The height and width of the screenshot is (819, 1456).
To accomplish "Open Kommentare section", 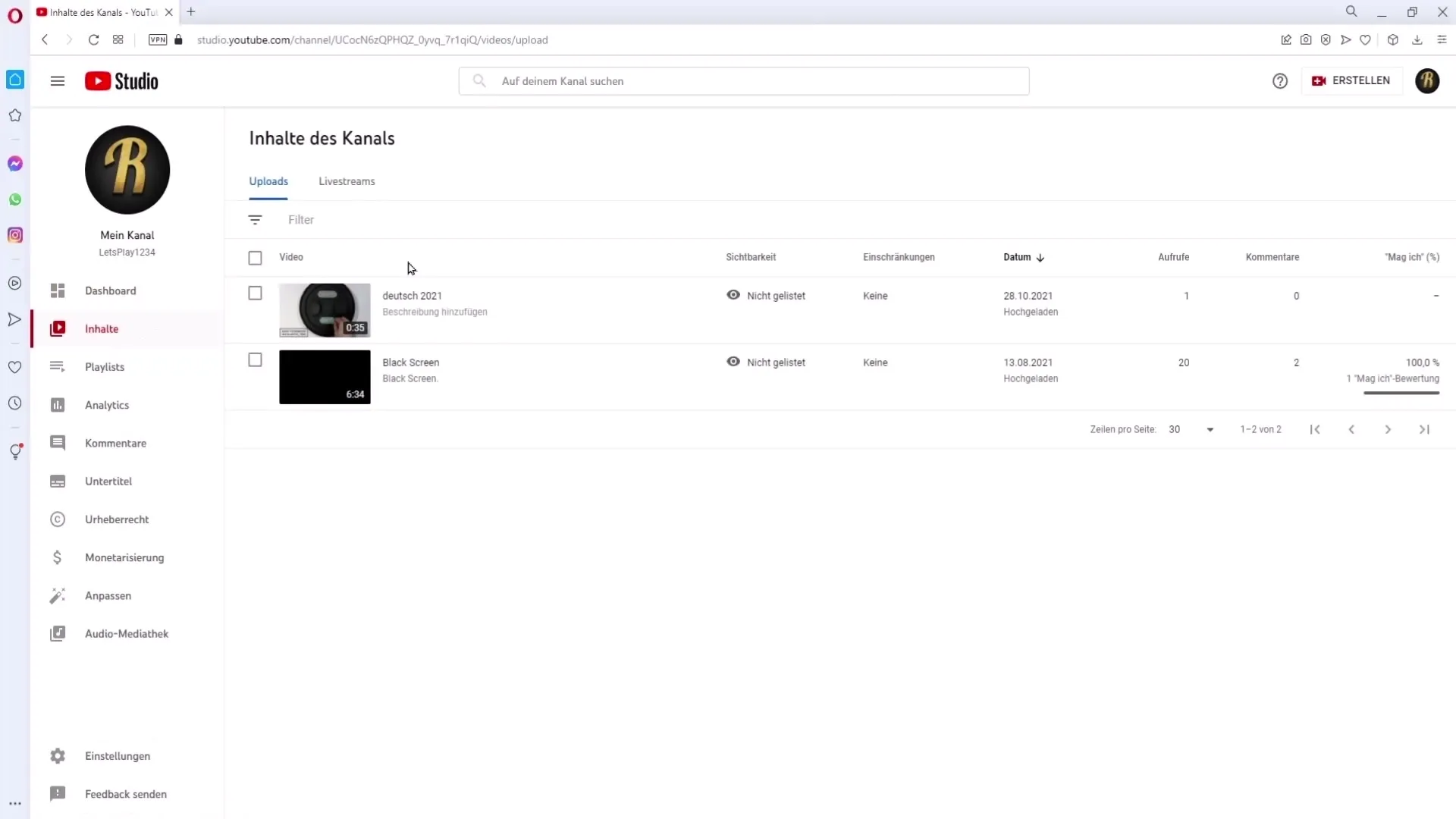I will (115, 442).
